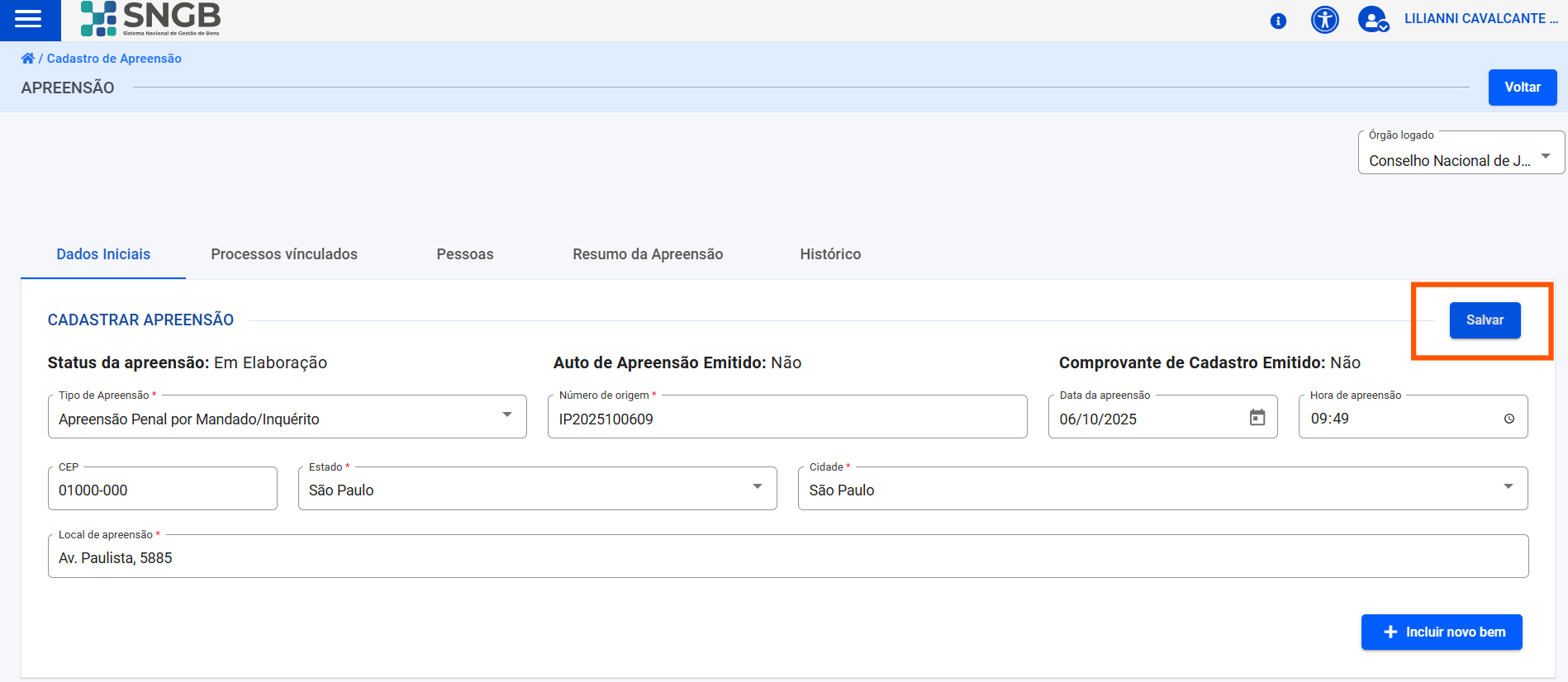Click the user profile avatar icon
Viewport: 1568px width, 682px height.
click(x=1372, y=20)
